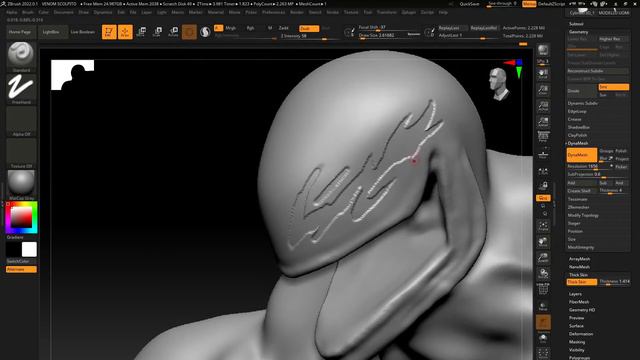The width and height of the screenshot is (640, 360).
Task: Expand the Masking subpalette
Action: [577, 342]
